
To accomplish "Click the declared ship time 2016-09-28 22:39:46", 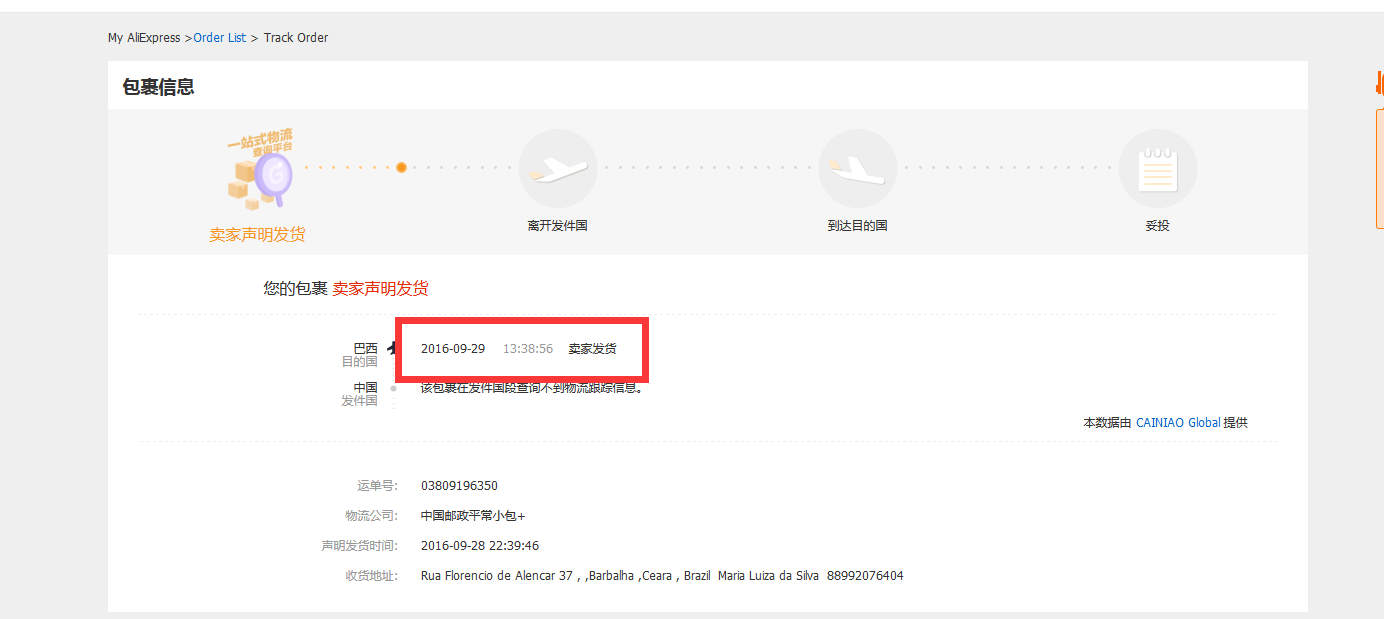I will 480,546.
